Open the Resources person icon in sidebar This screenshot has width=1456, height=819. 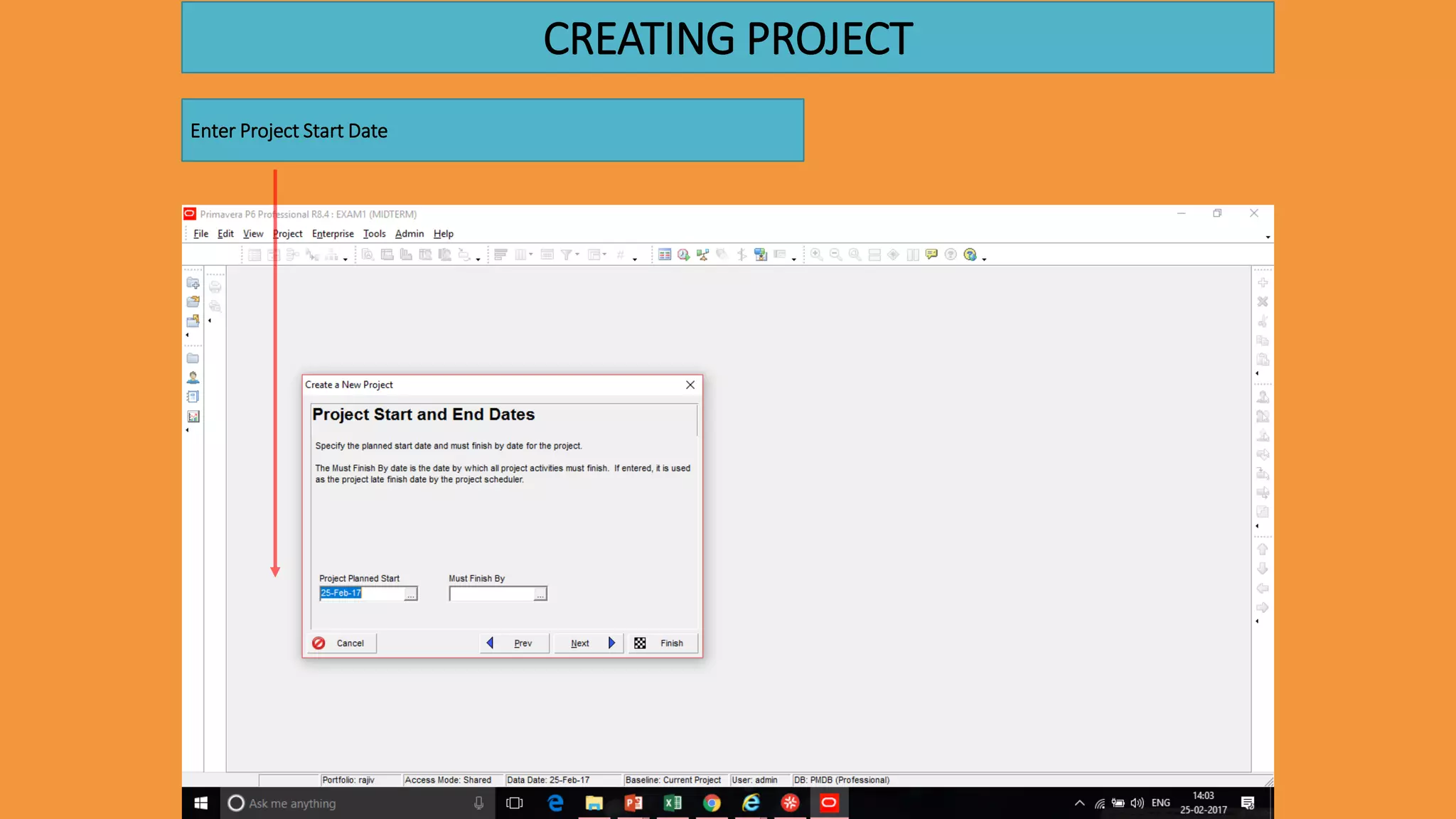tap(193, 378)
